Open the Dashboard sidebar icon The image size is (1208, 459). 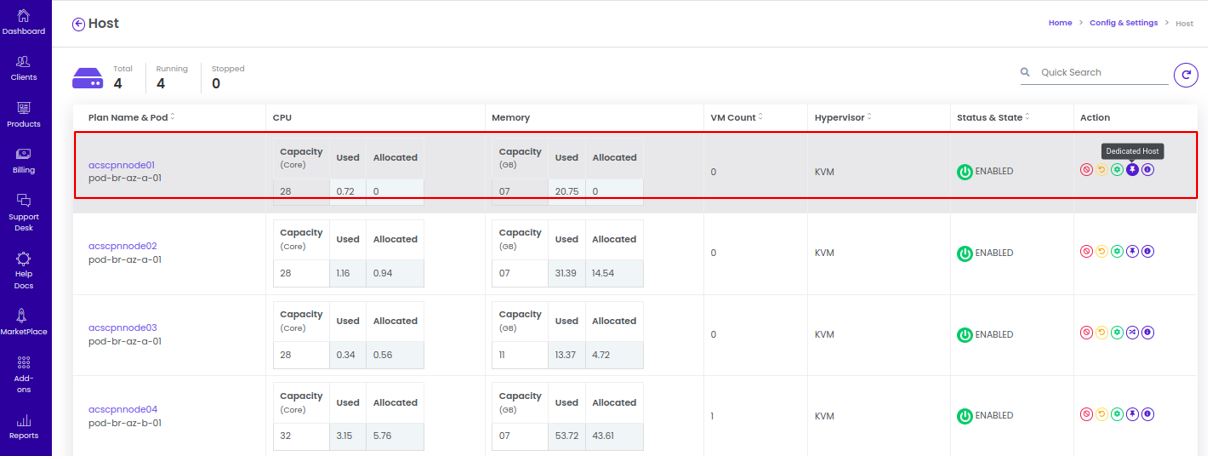(24, 22)
